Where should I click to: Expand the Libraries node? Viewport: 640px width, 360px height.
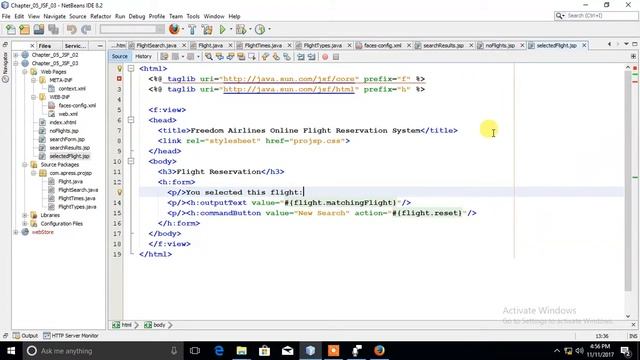pos(25,215)
